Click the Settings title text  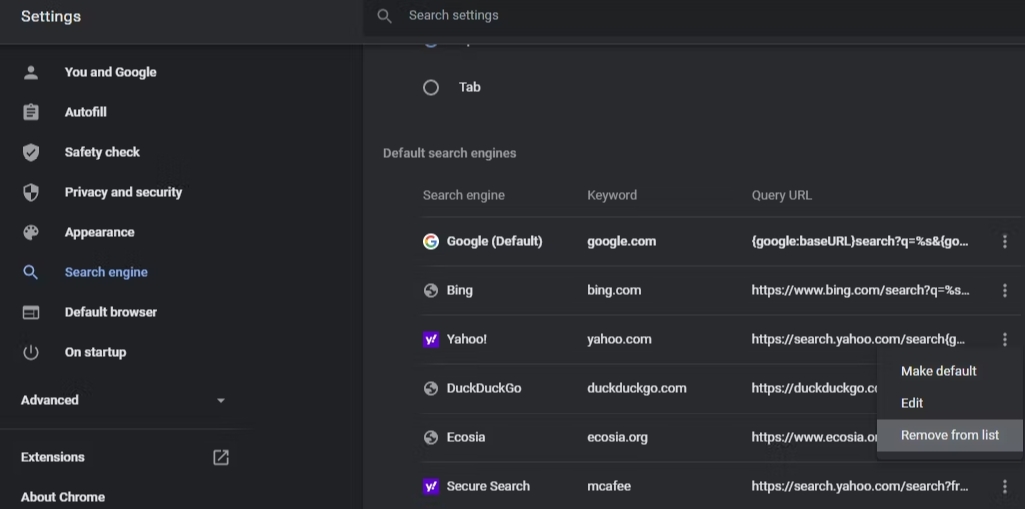51,17
